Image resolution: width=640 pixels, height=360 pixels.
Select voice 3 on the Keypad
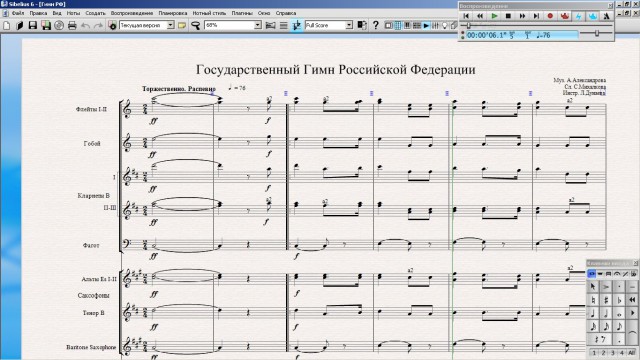coord(613,353)
